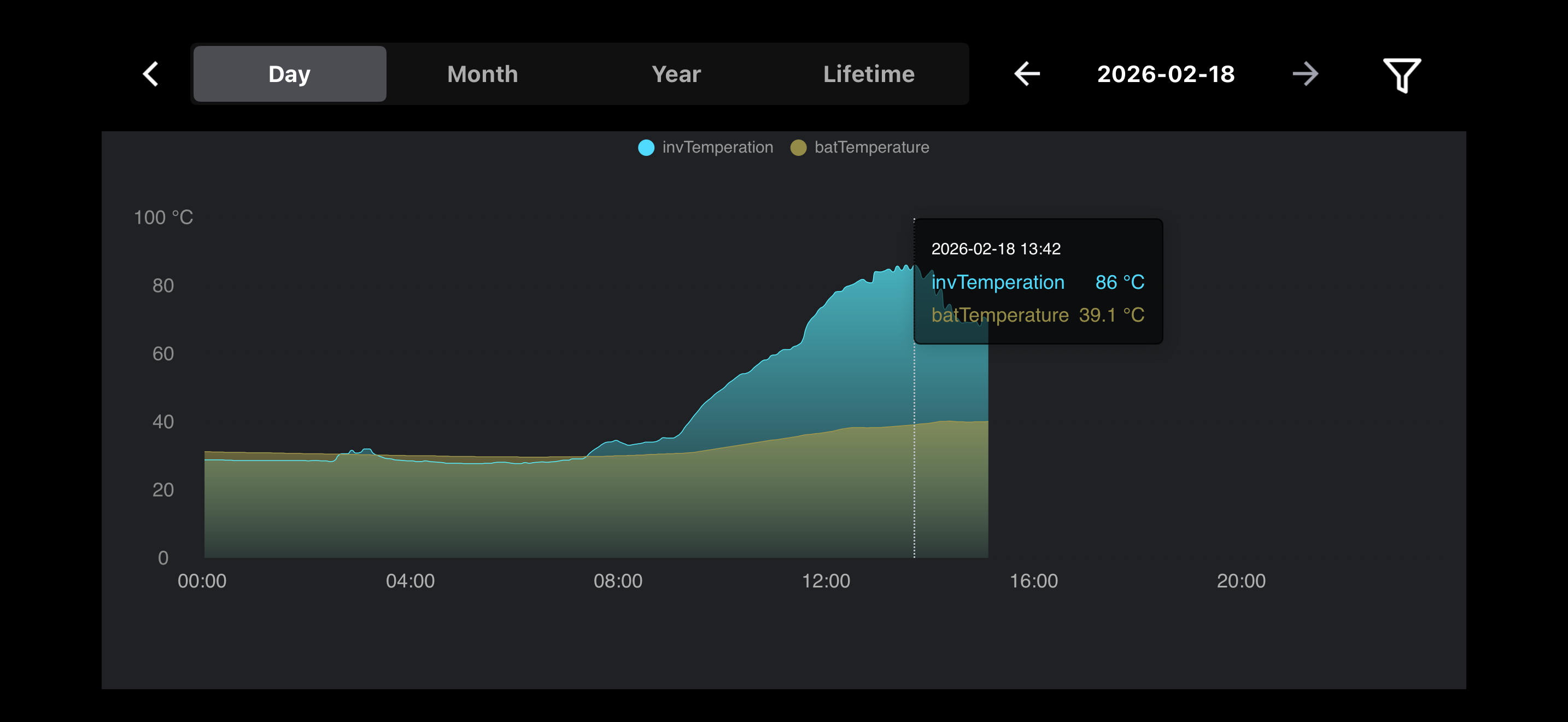This screenshot has width=1568, height=722.
Task: Click the 20:00 time axis label
Action: tap(1241, 581)
